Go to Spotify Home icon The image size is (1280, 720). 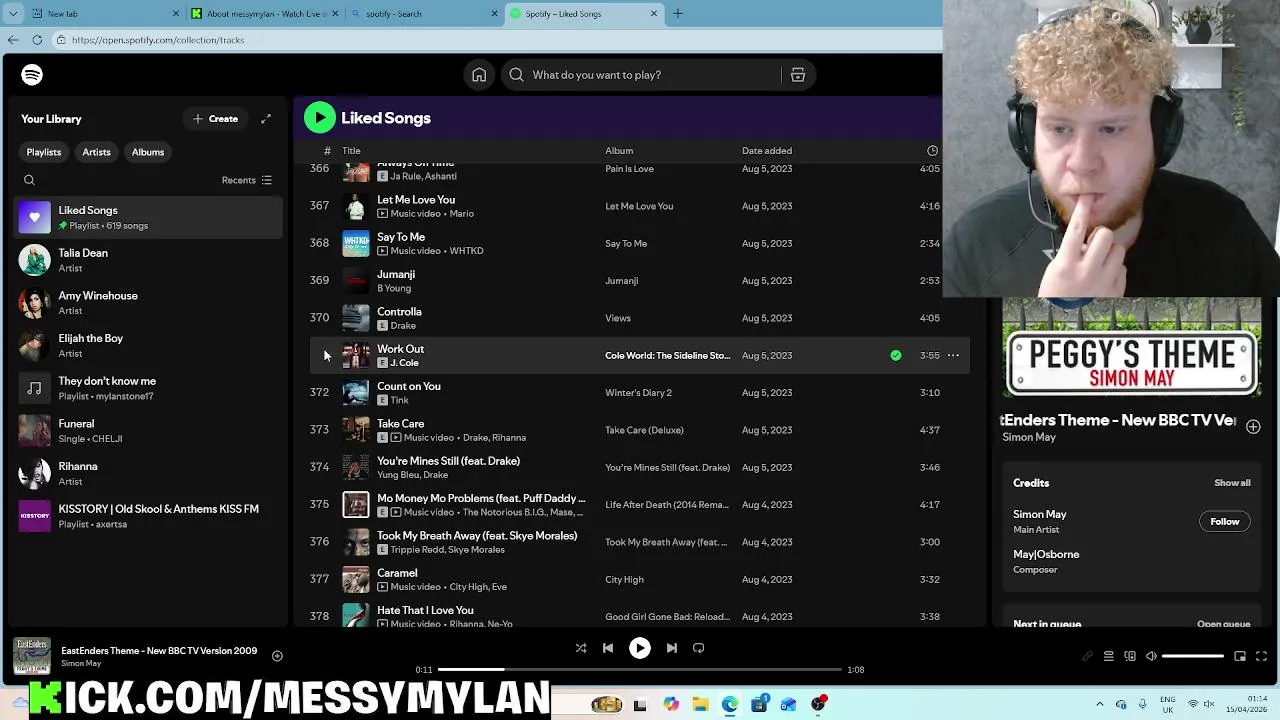[x=479, y=75]
